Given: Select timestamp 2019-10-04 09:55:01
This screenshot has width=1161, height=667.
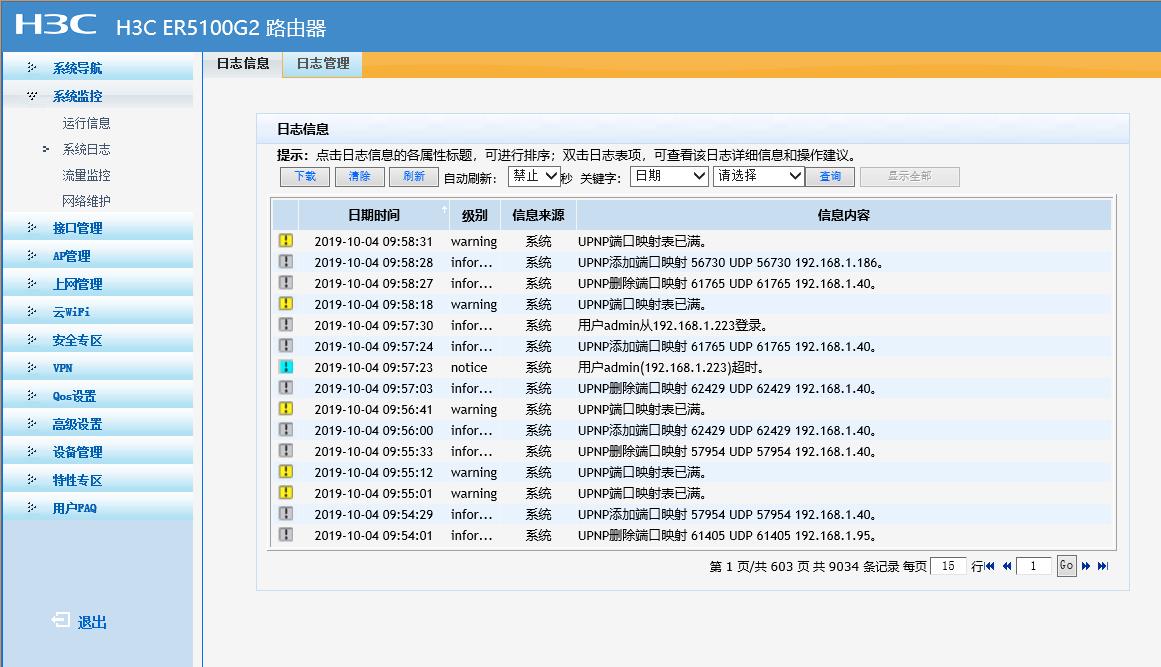Looking at the screenshot, I should coord(373,493).
